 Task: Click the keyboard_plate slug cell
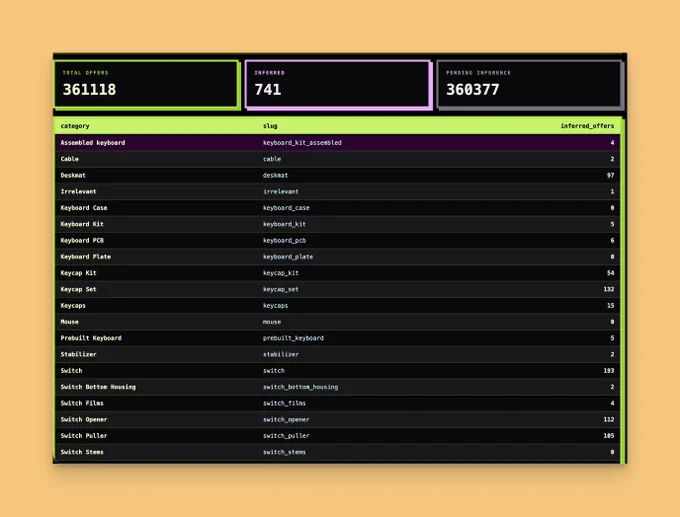(288, 257)
